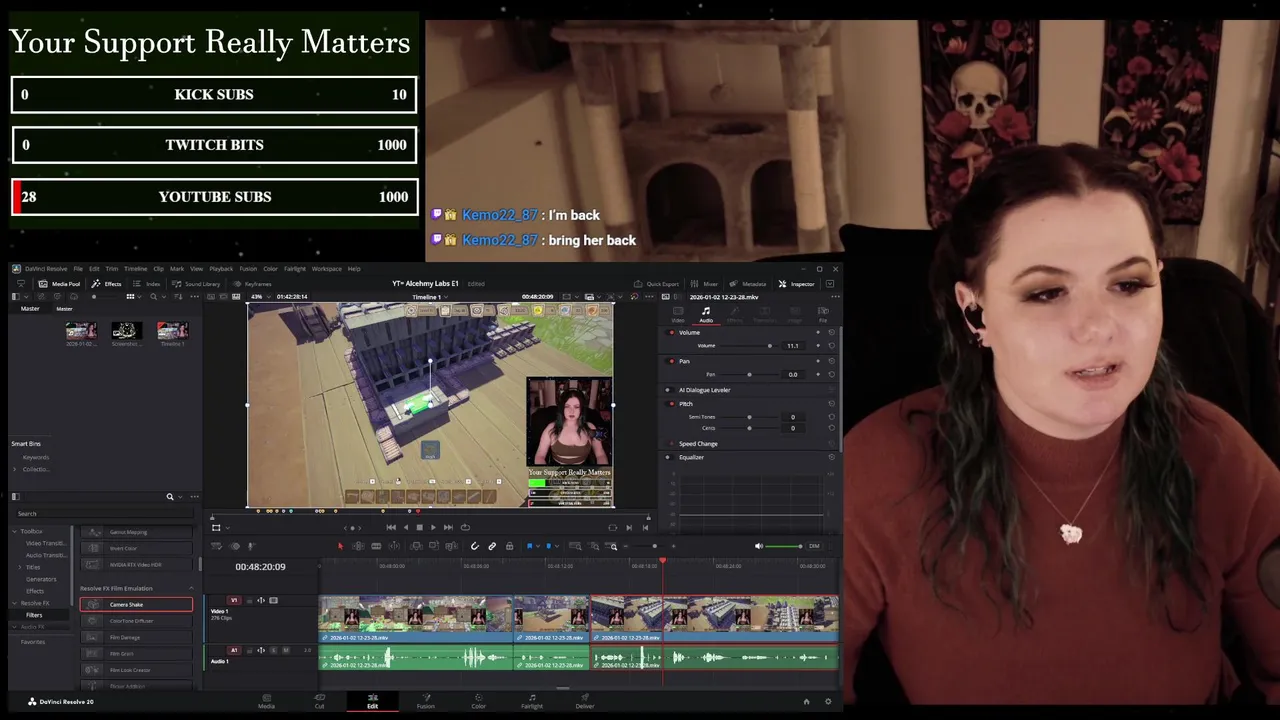
Task: Switch to the Deliver page
Action: (585, 700)
